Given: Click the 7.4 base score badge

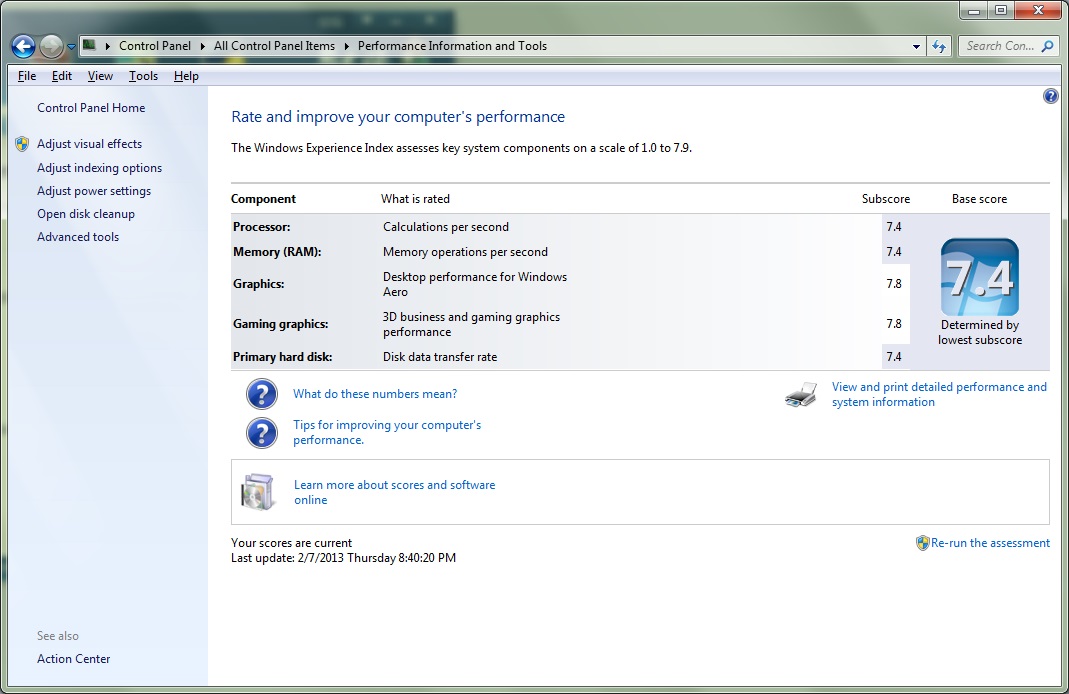Looking at the screenshot, I should click(x=980, y=277).
